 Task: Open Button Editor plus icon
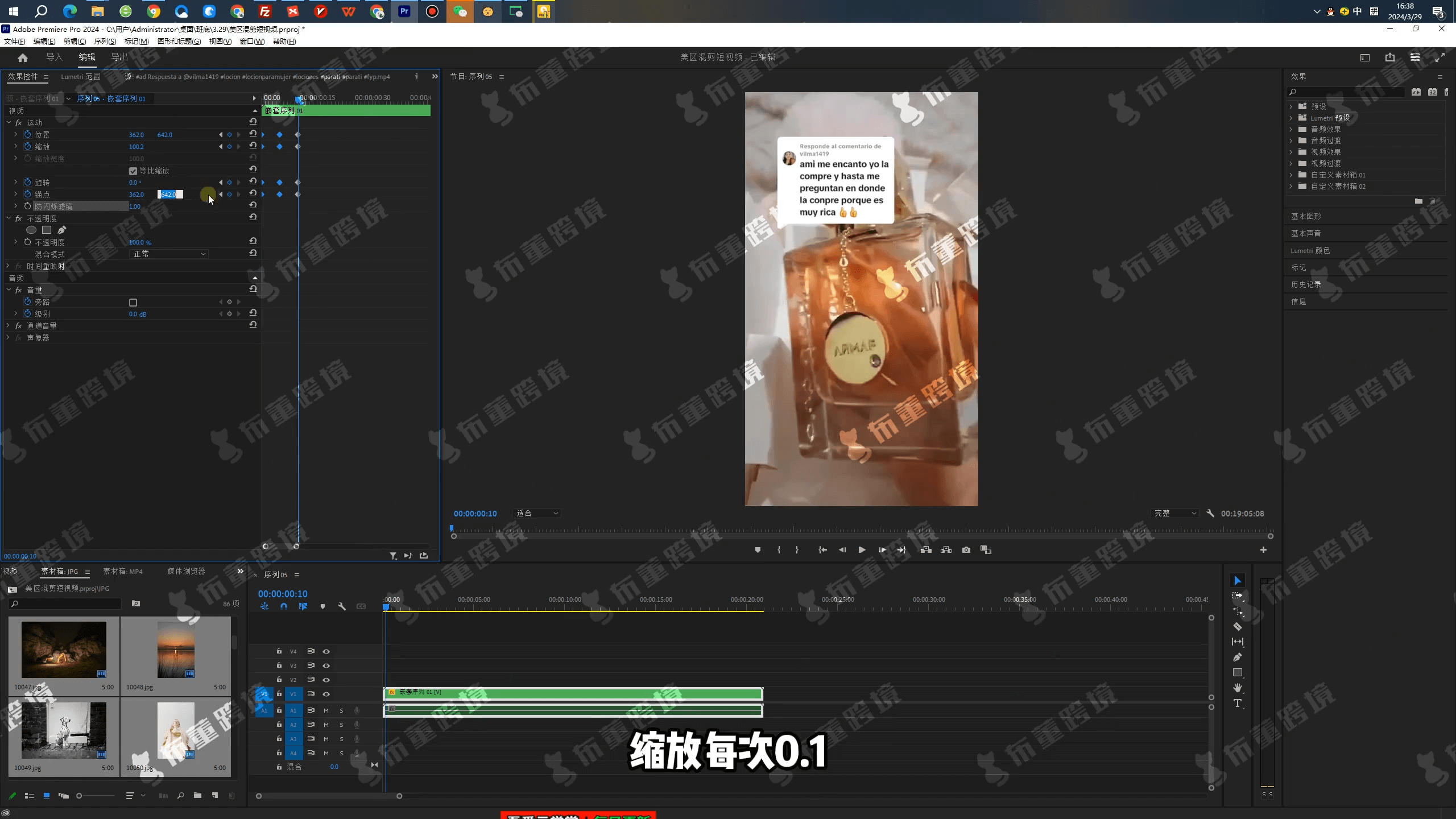point(1263,550)
